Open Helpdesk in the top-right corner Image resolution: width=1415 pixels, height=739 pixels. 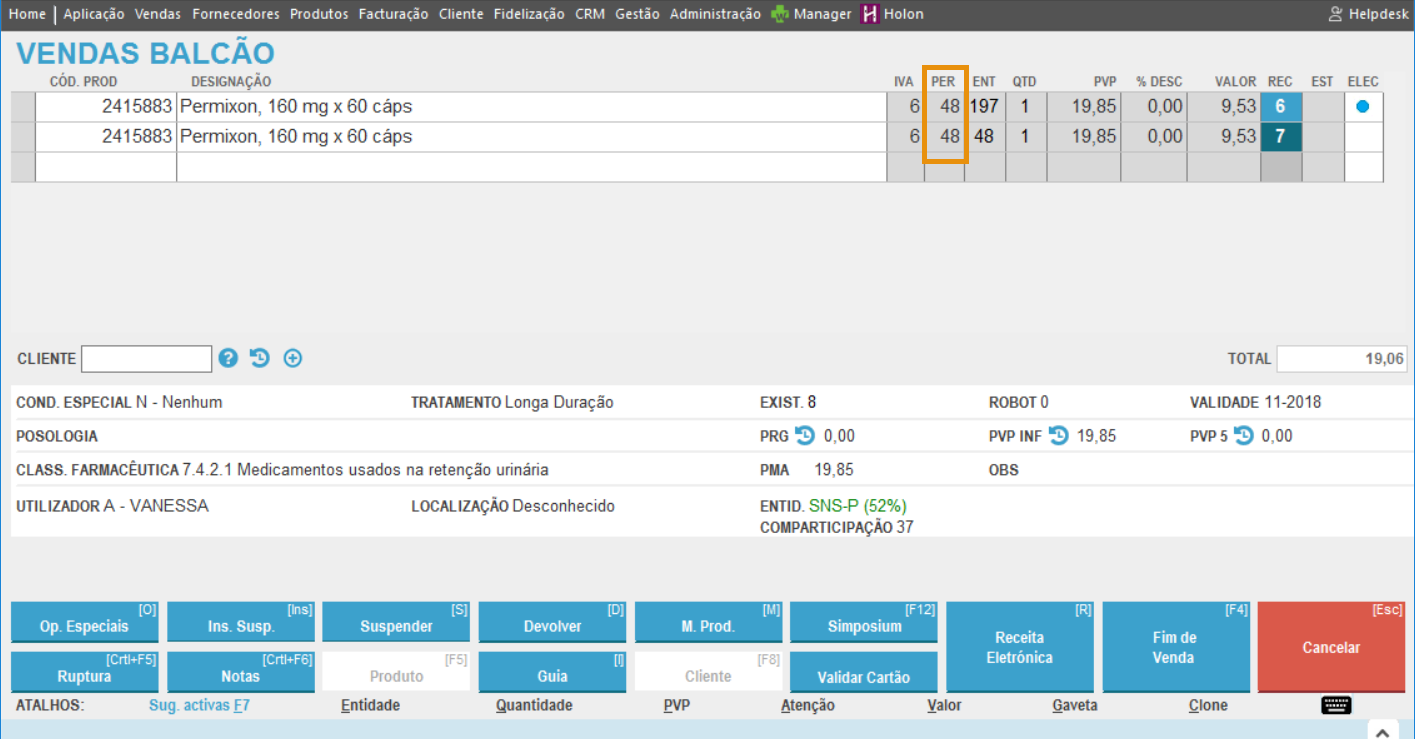click(x=1368, y=14)
